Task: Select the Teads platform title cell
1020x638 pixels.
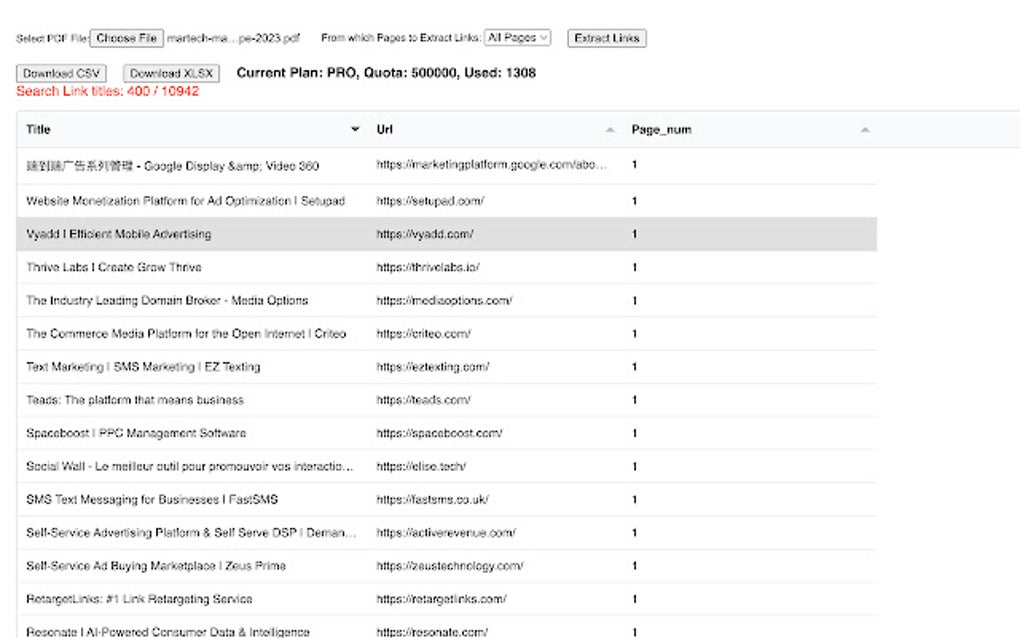Action: 135,400
